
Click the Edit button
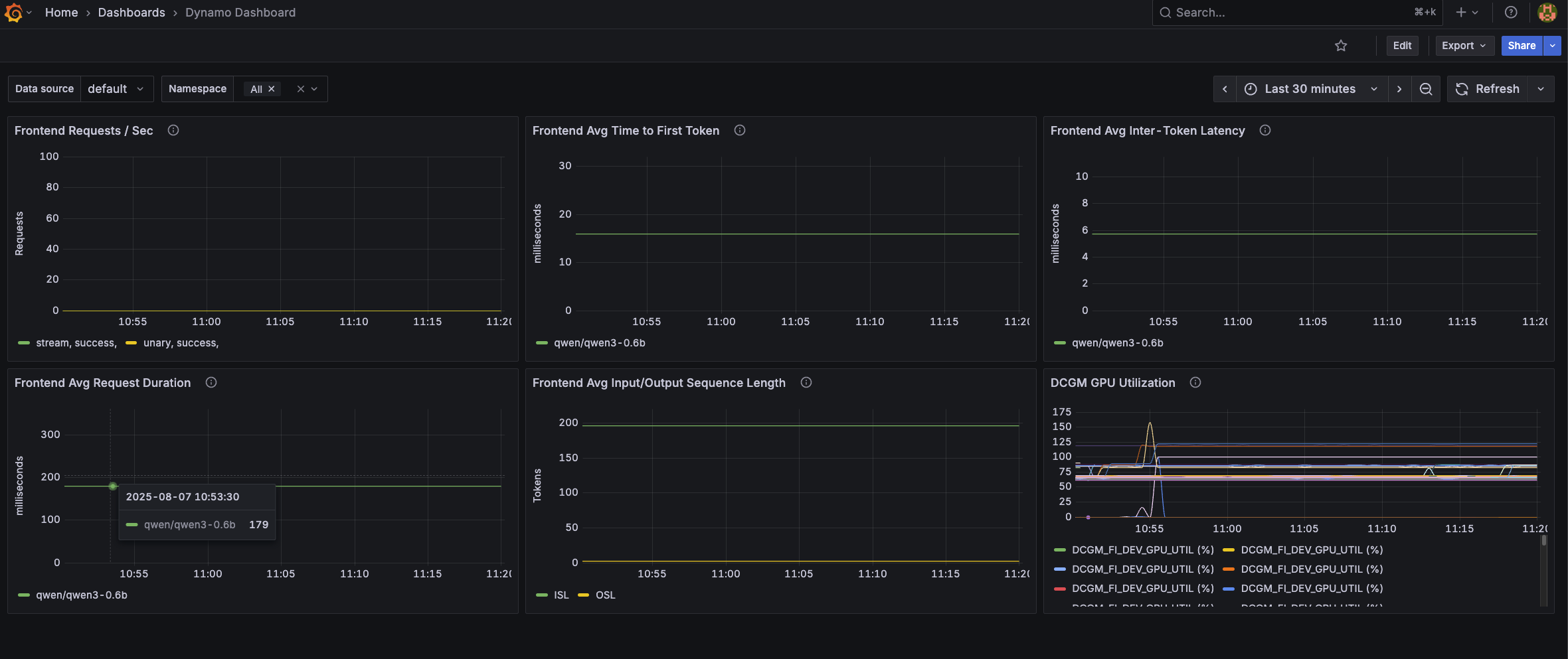click(x=1401, y=45)
